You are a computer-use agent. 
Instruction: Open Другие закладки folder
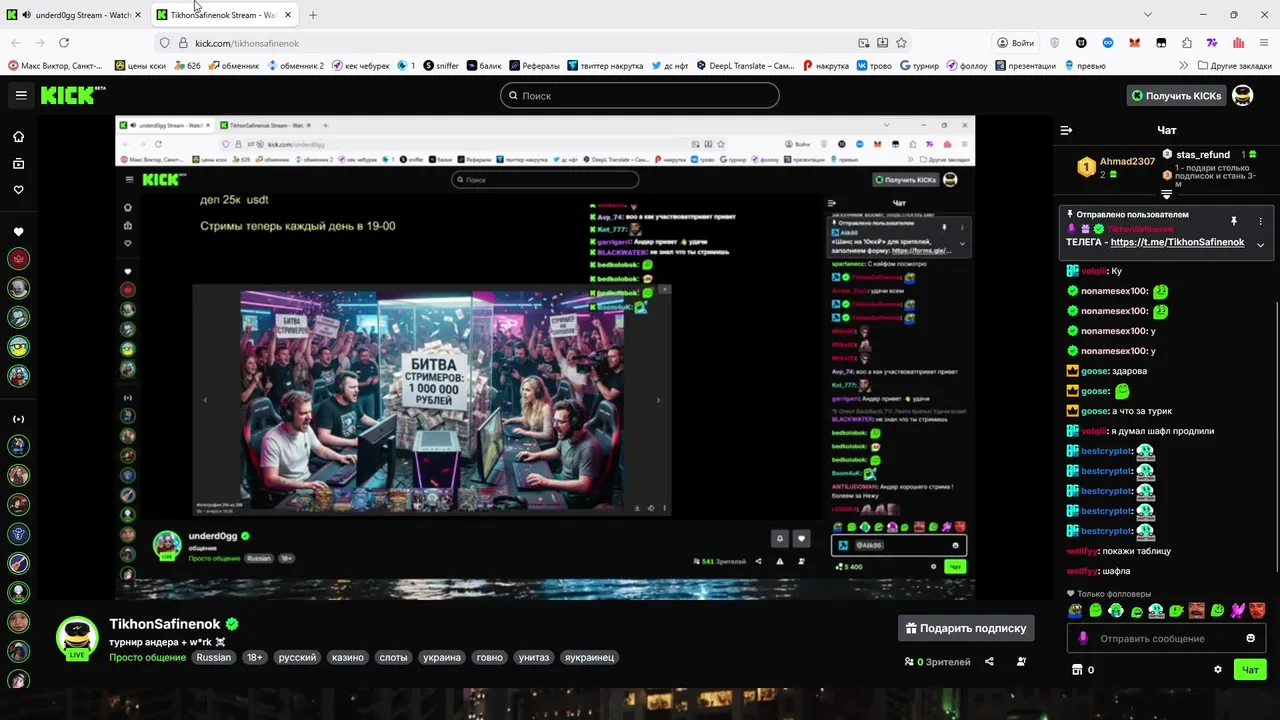tap(1234, 66)
